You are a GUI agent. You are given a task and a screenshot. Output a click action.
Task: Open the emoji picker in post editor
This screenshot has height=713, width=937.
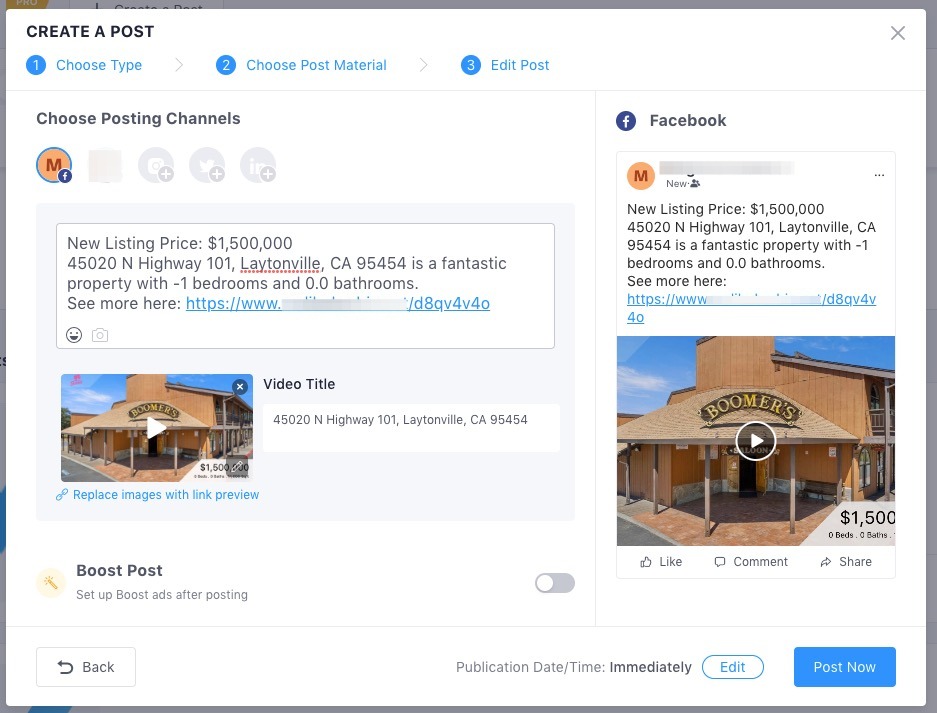coord(74,335)
